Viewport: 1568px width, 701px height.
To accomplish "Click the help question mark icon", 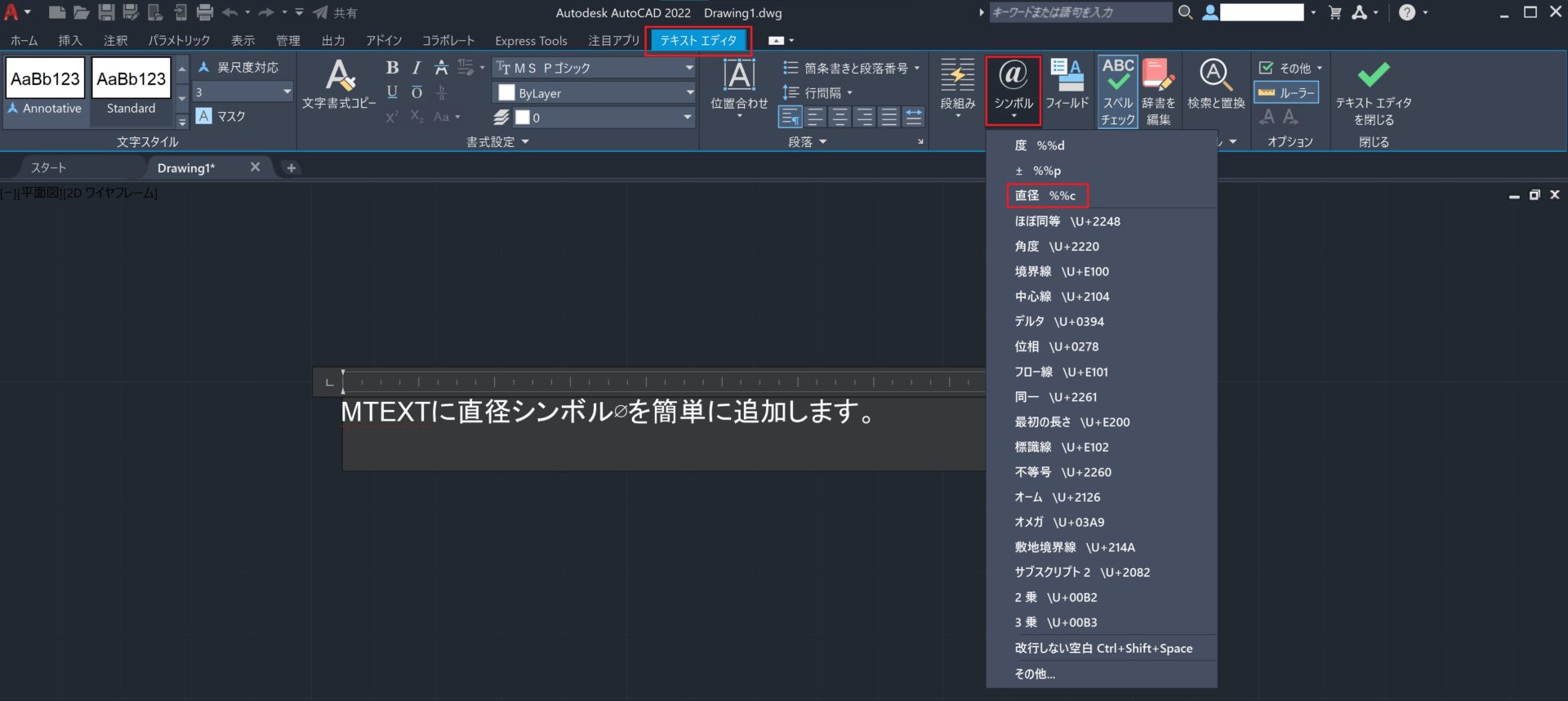I will 1407,12.
